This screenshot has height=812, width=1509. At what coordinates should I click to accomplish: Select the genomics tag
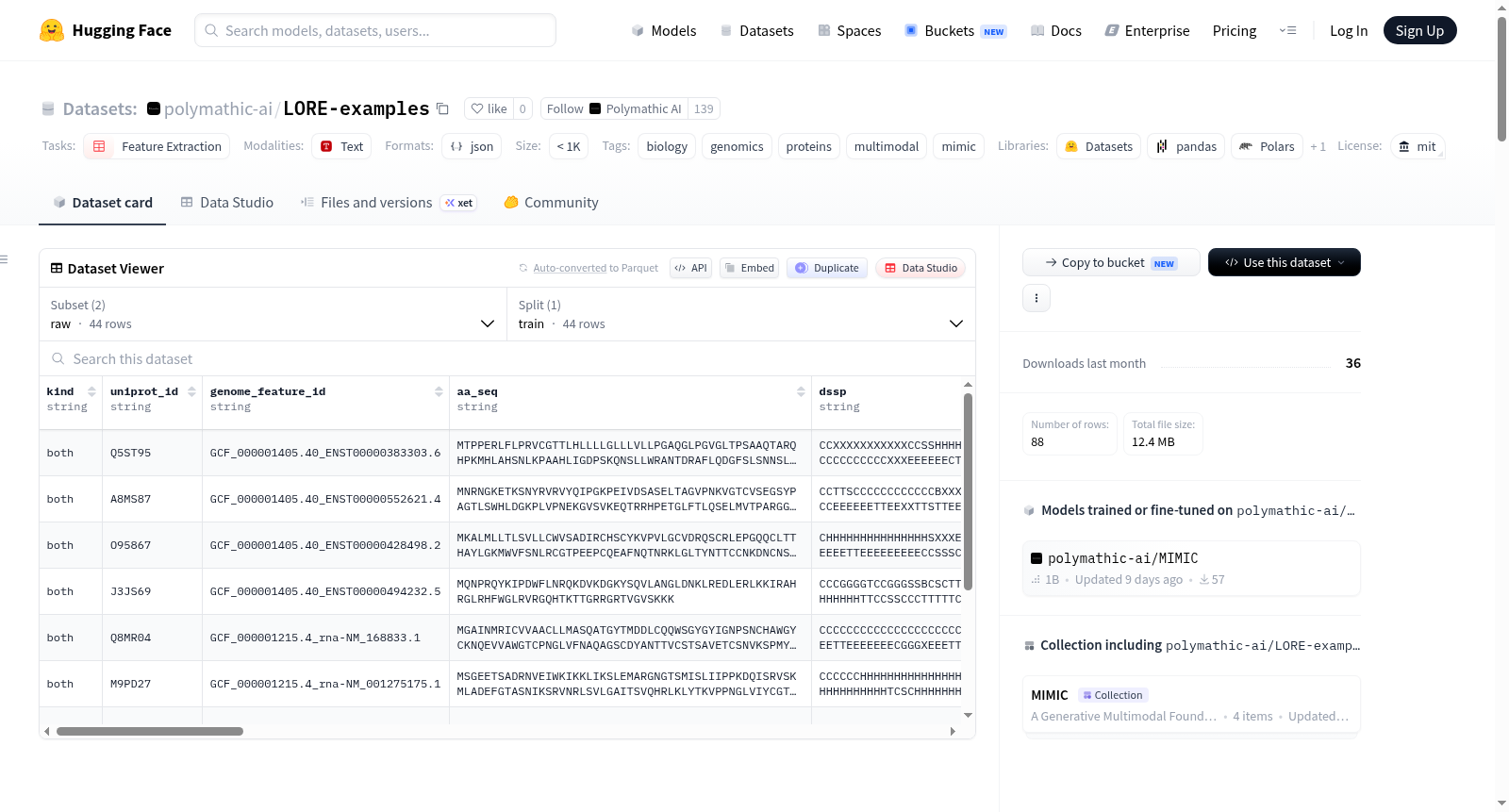coord(737,146)
